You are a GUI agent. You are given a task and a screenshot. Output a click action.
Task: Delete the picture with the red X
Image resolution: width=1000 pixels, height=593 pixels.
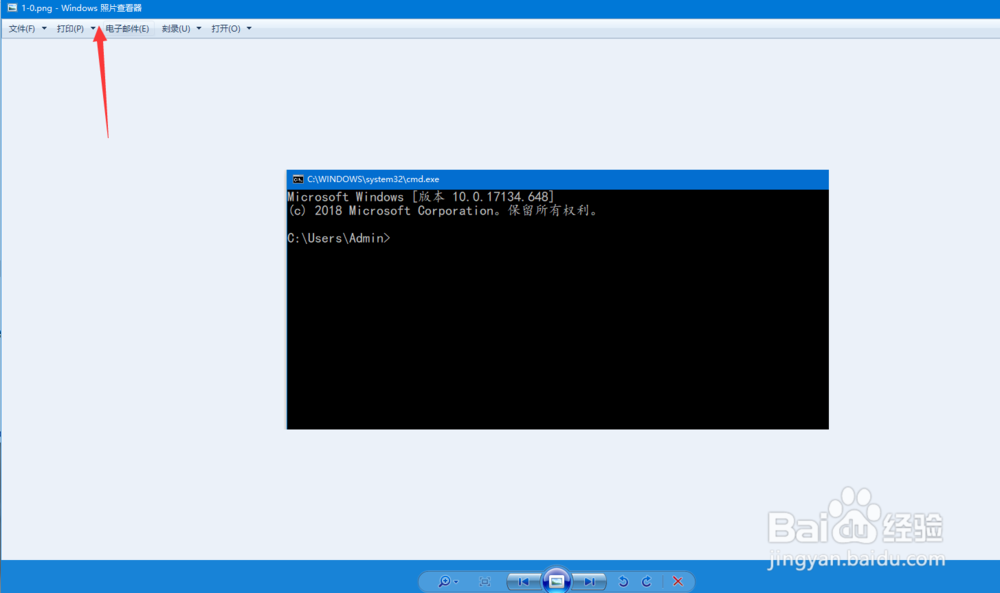point(678,582)
